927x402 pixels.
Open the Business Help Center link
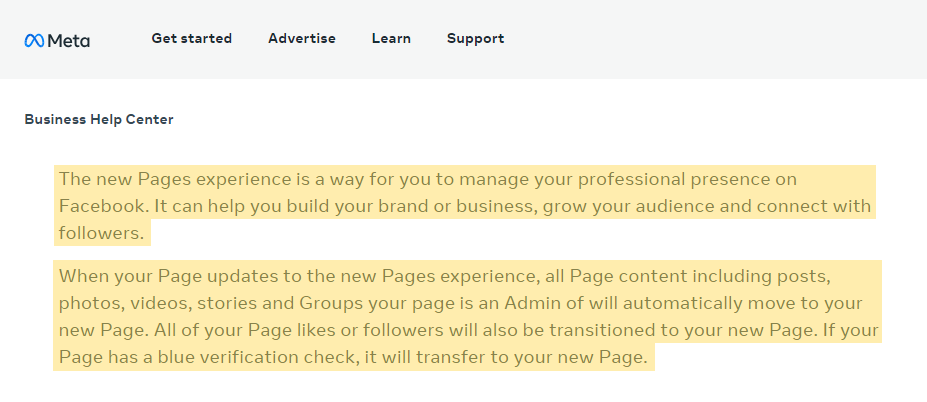99,119
